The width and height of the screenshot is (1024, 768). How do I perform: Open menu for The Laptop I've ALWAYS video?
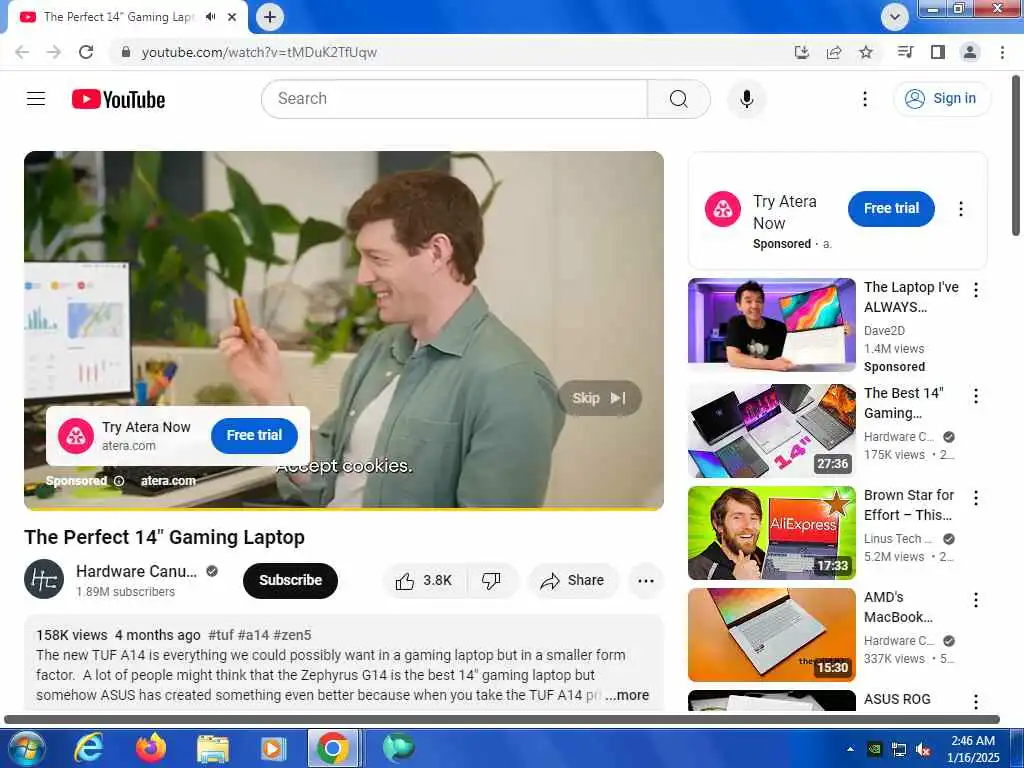click(976, 290)
